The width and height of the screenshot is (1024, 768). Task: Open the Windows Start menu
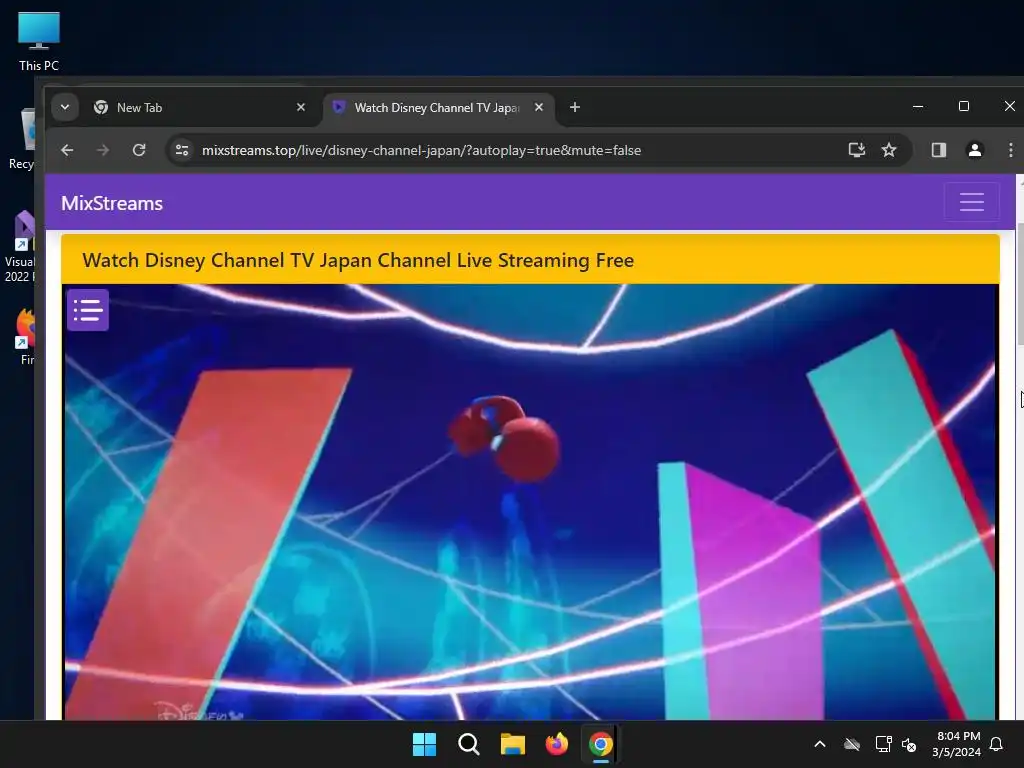pyautogui.click(x=424, y=744)
